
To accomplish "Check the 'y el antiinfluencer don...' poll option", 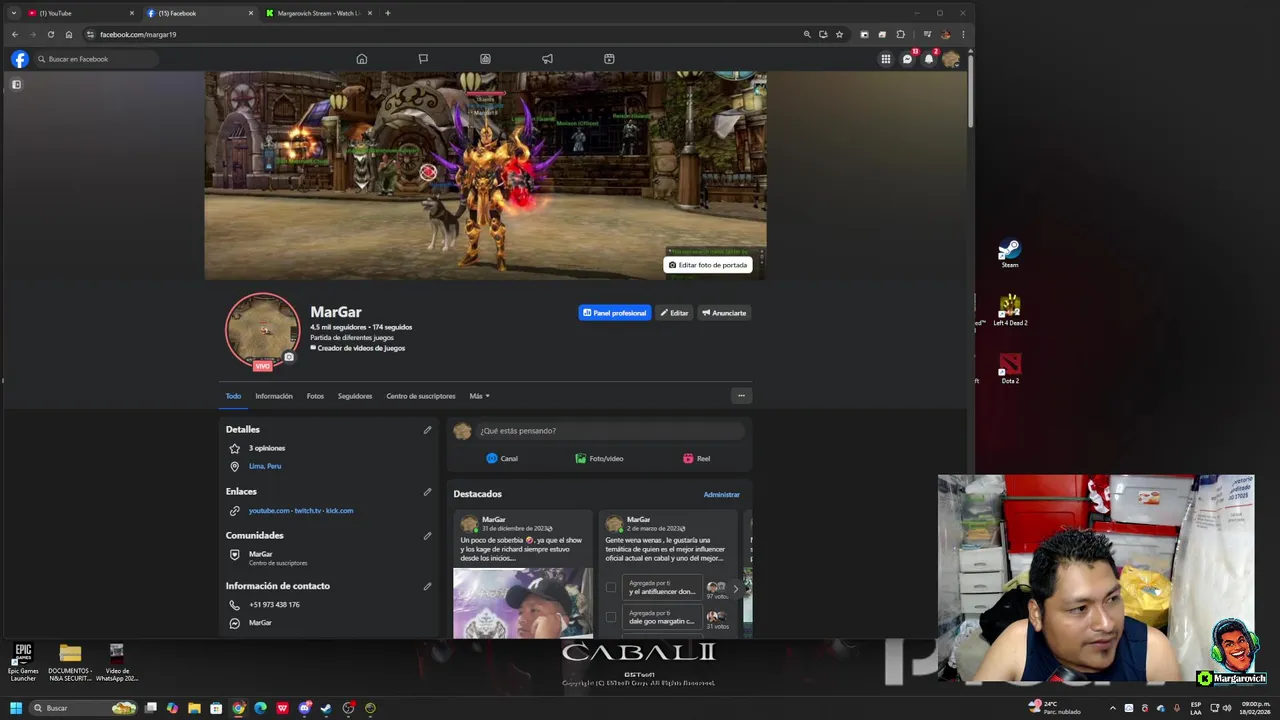I will (611, 588).
